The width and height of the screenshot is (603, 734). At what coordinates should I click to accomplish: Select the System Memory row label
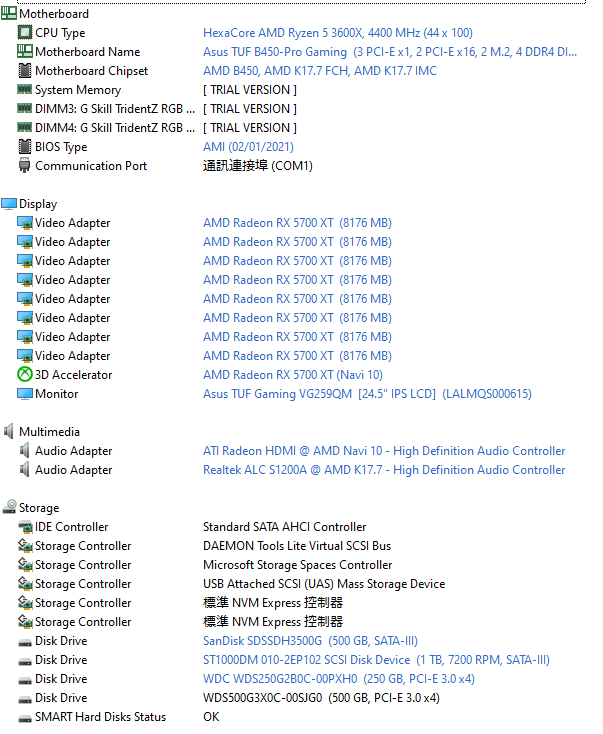pos(78,90)
